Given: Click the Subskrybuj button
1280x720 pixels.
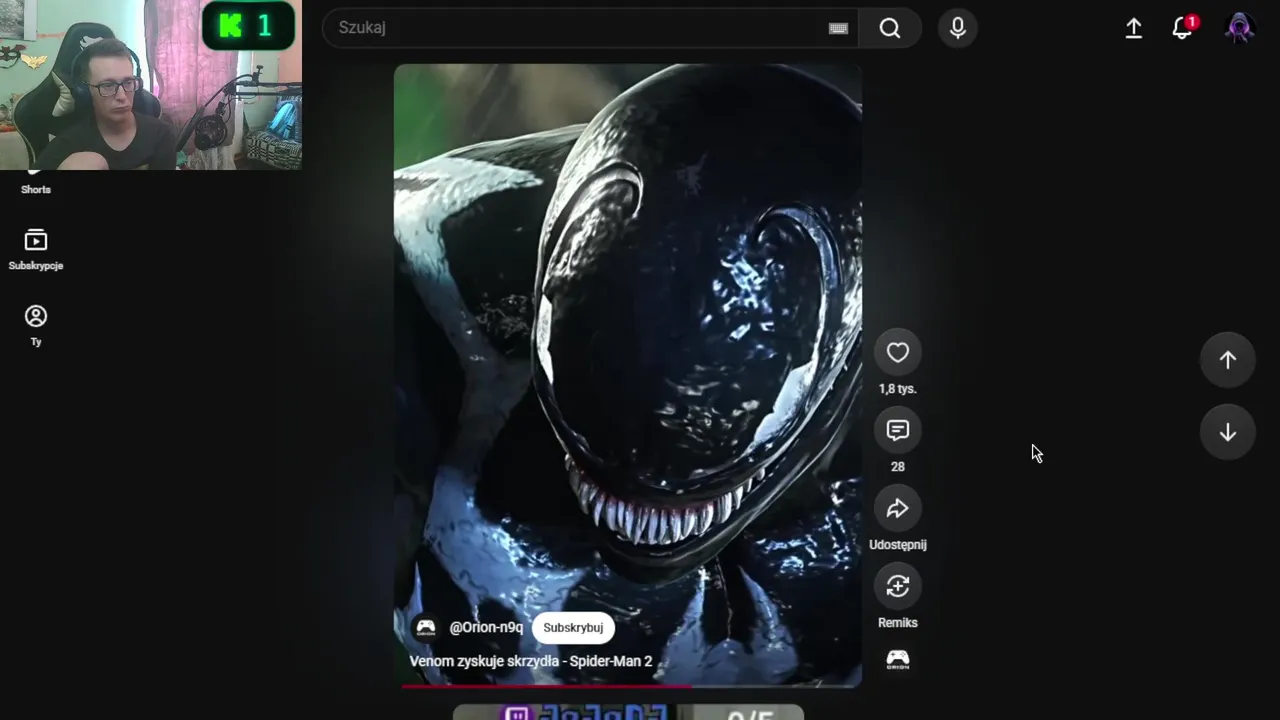Looking at the screenshot, I should point(573,628).
